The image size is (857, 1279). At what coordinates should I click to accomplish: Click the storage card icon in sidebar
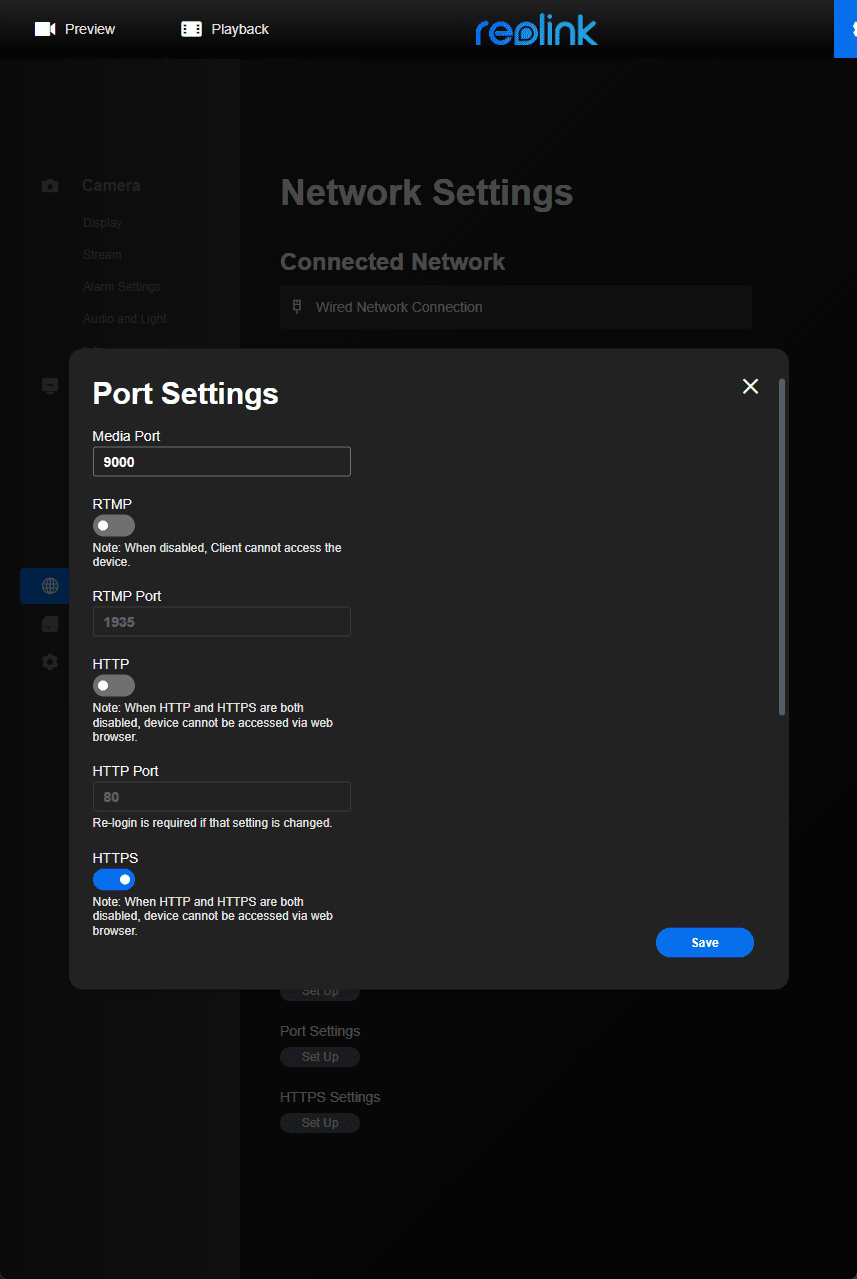pos(50,624)
